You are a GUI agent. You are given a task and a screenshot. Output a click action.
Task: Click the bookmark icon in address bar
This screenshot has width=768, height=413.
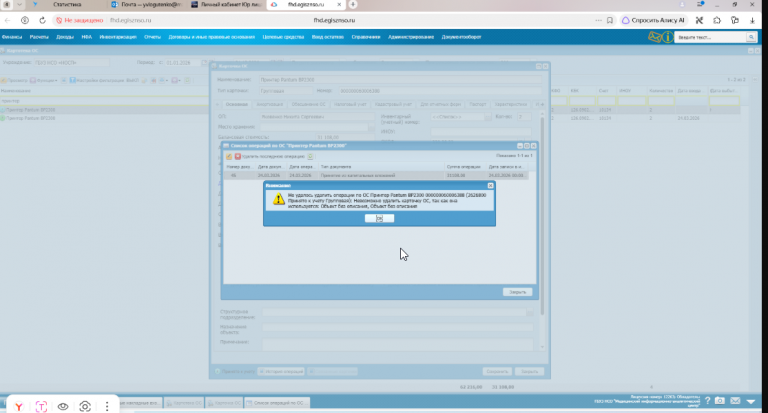(x=610, y=21)
